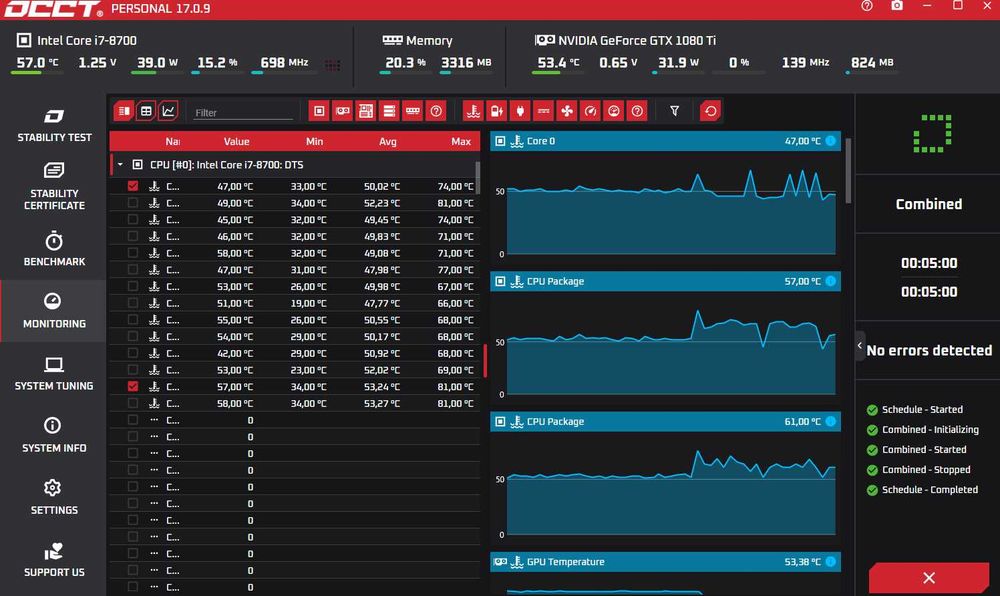The height and width of the screenshot is (596, 1000).
Task: Reset min/max statistics with refresh icon
Action: [710, 111]
